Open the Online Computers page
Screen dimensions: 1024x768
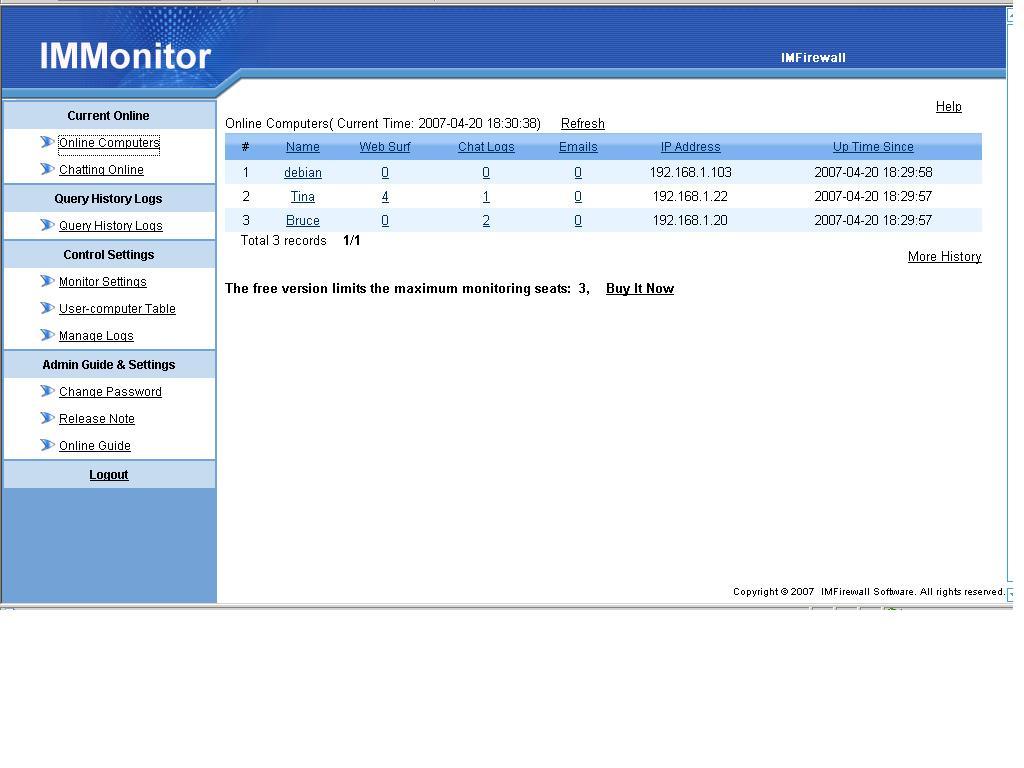tap(109, 142)
